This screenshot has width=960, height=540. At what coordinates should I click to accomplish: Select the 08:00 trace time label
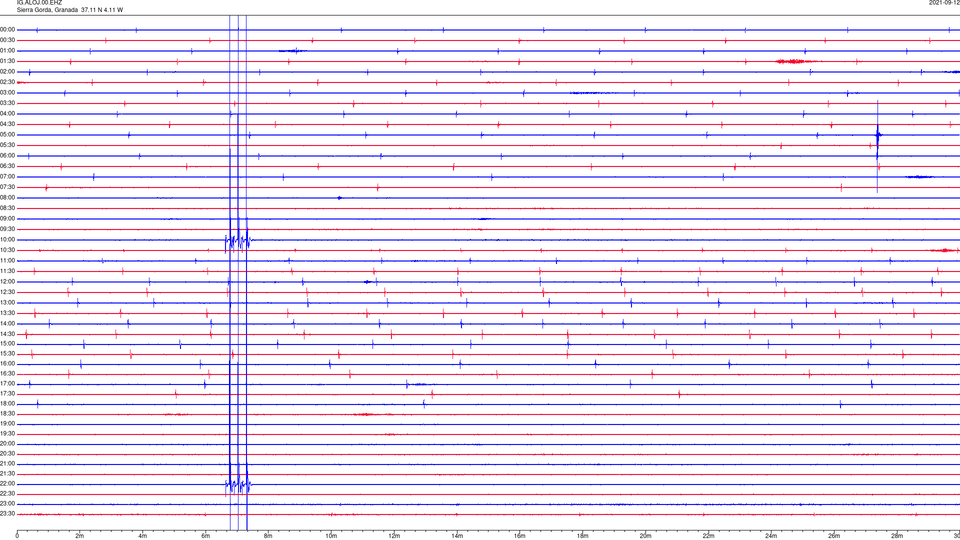click(x=8, y=198)
